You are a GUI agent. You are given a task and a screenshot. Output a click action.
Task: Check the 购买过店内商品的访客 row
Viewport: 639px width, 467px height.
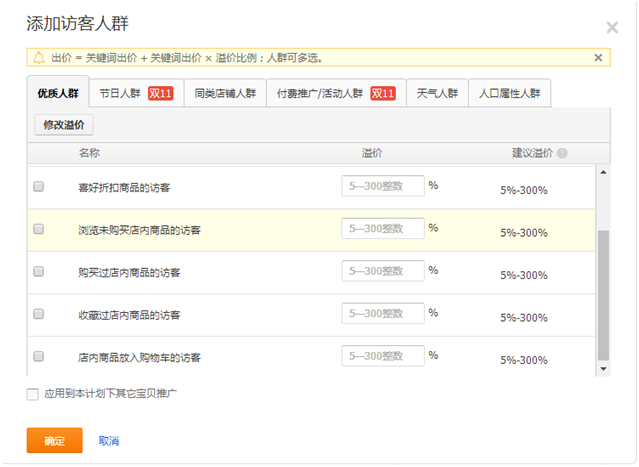click(x=39, y=271)
